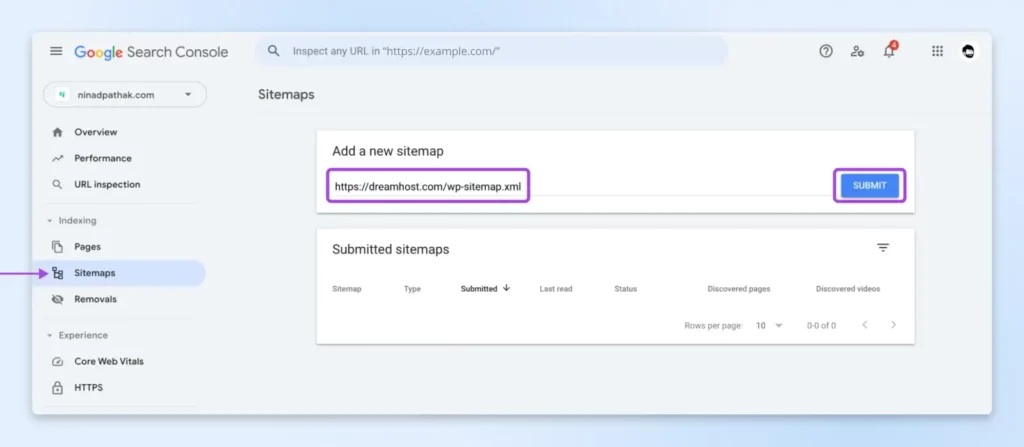Go to the next page of sitemaps
Screen dimensions: 1024x447
tap(893, 325)
